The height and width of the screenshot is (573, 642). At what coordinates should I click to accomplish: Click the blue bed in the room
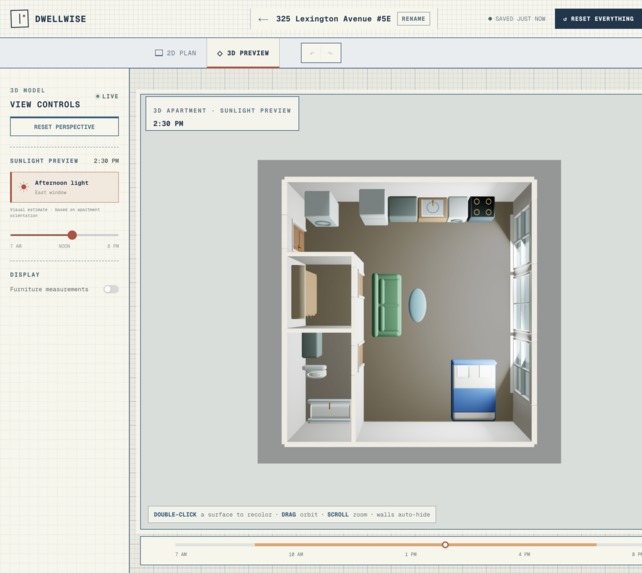pos(473,390)
